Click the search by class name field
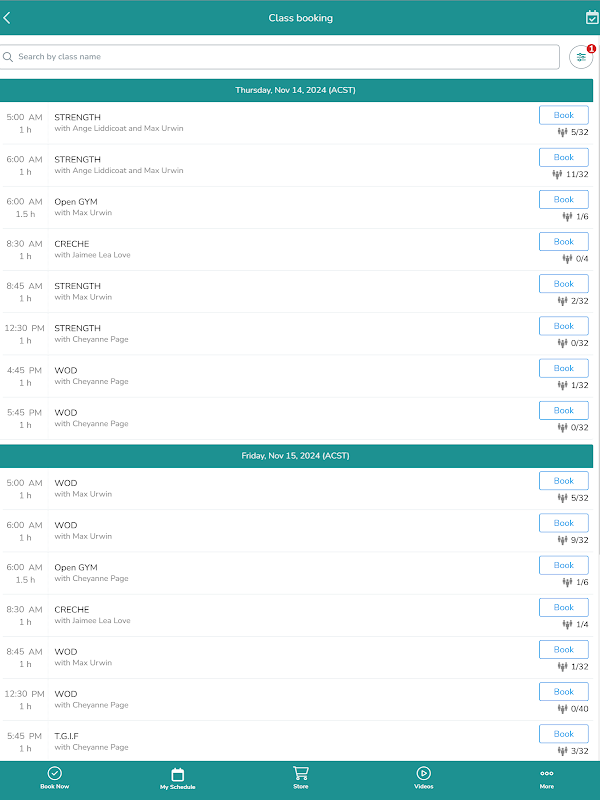 (x=280, y=57)
